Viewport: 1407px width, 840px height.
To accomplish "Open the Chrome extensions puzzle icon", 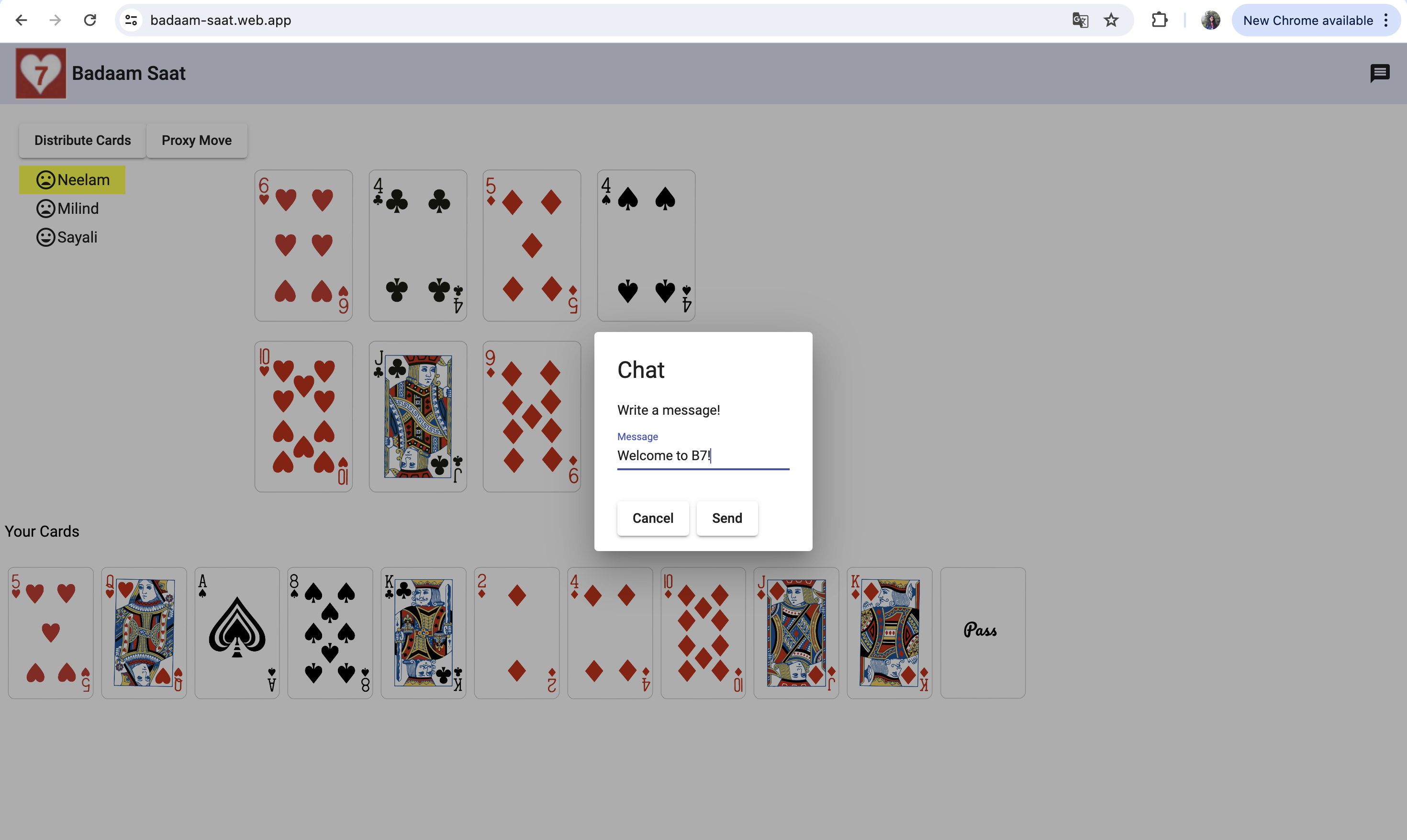I will click(1159, 21).
